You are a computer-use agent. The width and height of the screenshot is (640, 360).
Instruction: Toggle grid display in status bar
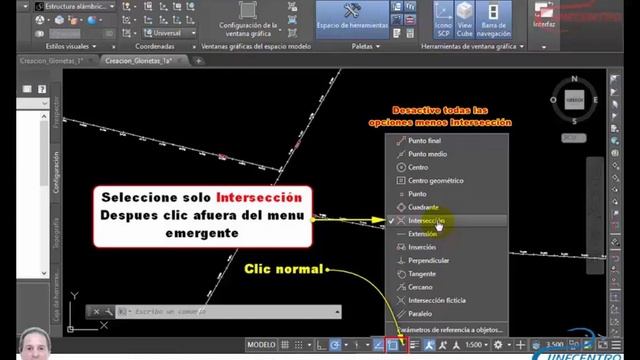click(x=285, y=345)
